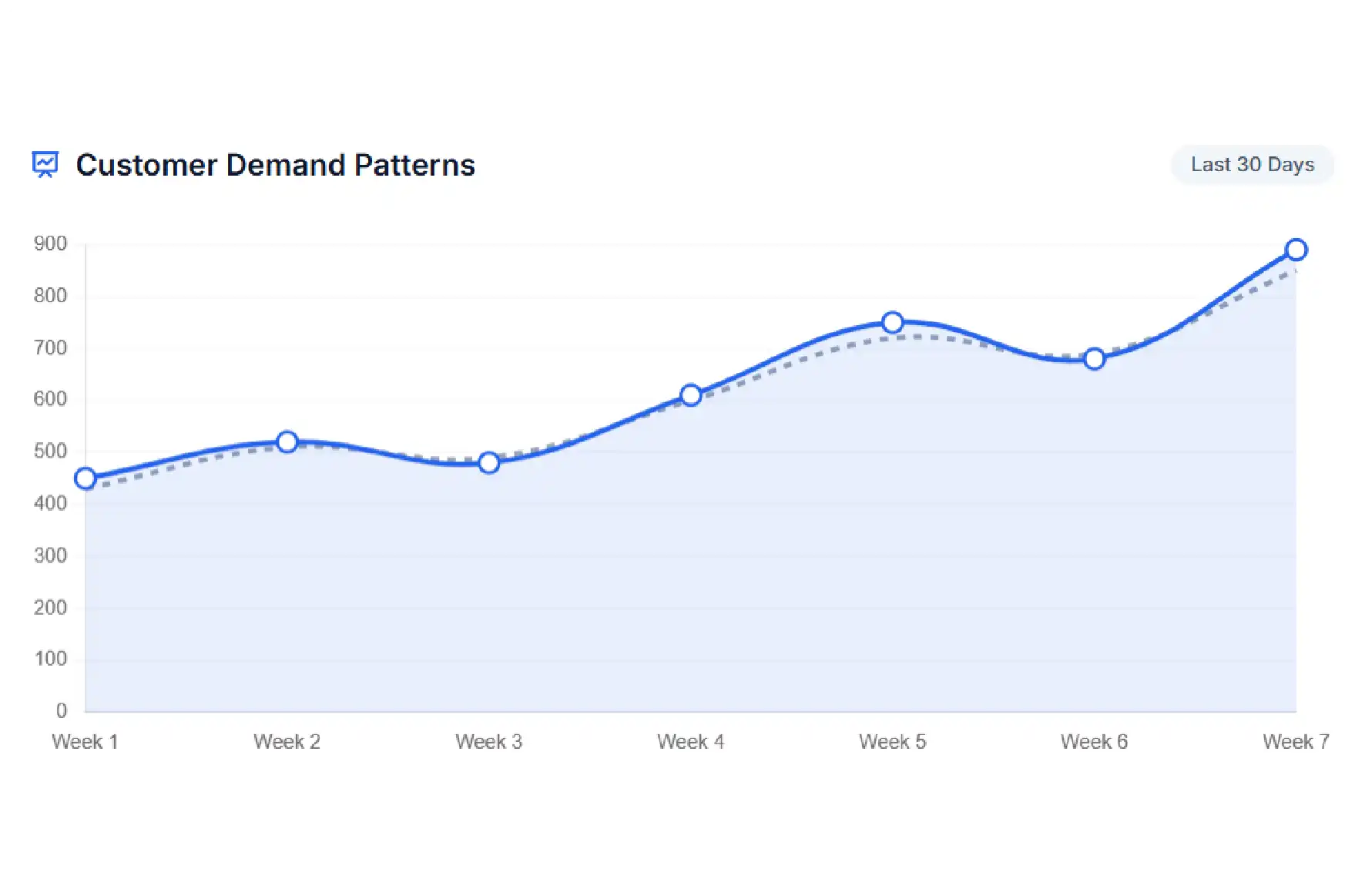The image size is (1355, 896).
Task: Click the 300 y-axis label
Action: [50, 555]
